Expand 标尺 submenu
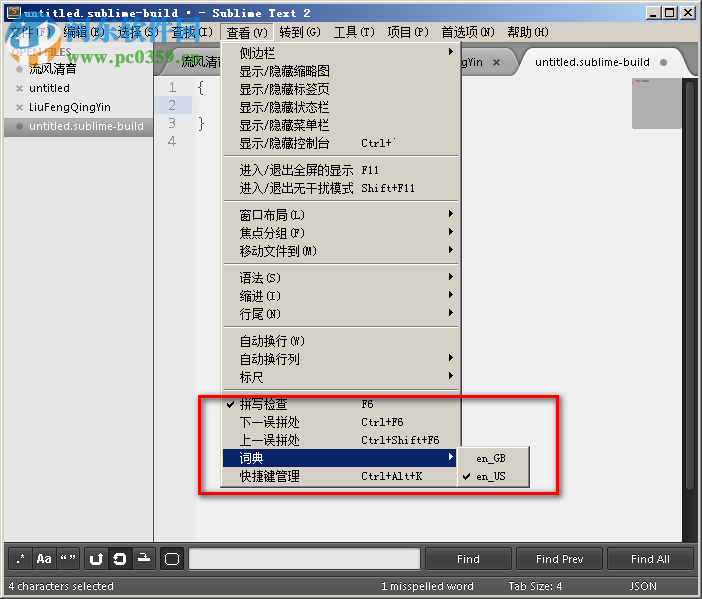This screenshot has width=702, height=599. [x=340, y=377]
